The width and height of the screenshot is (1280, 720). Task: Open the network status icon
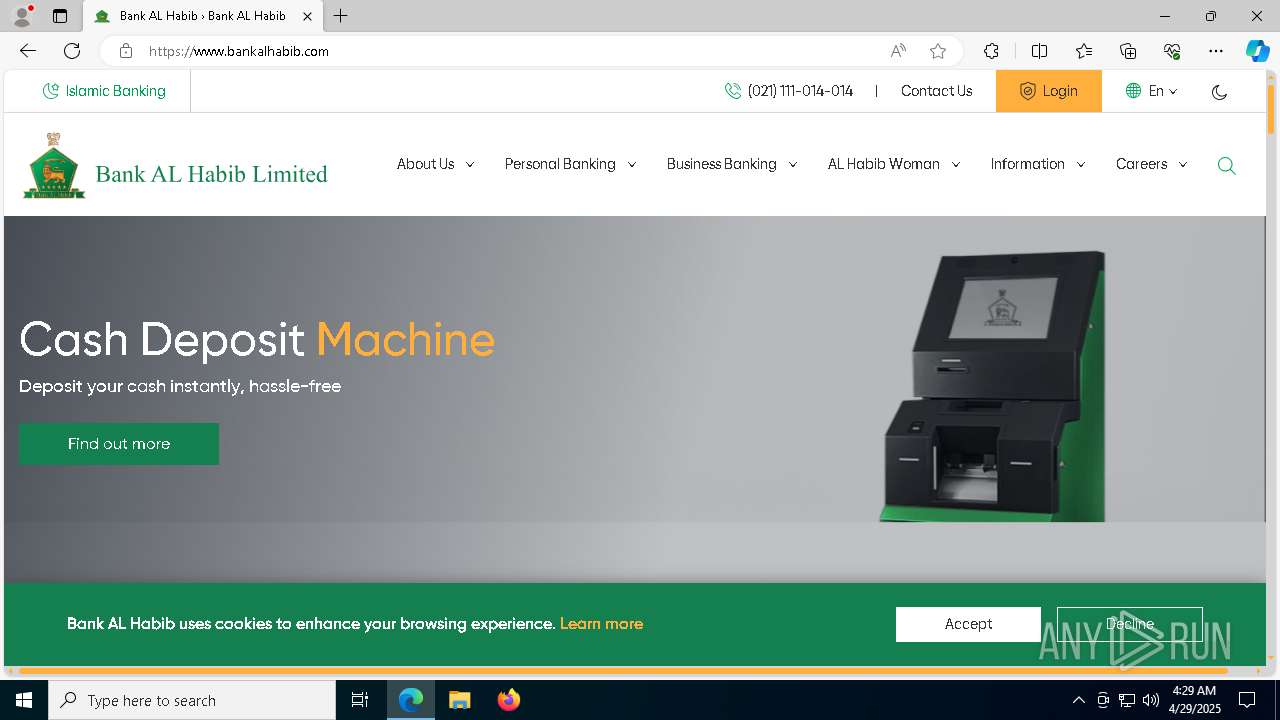[1127, 700]
